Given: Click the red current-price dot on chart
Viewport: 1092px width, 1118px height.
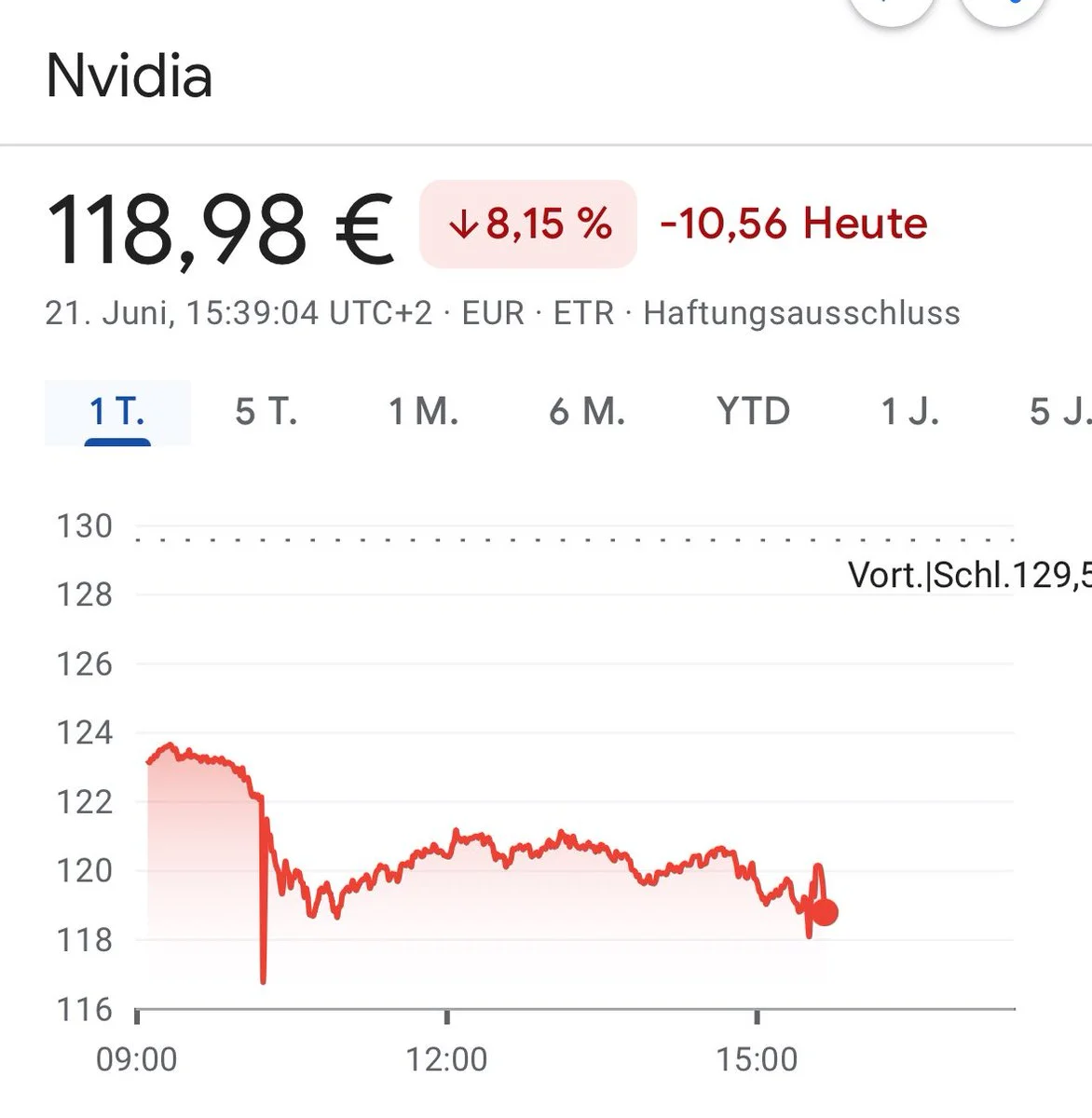Looking at the screenshot, I should pos(825,912).
